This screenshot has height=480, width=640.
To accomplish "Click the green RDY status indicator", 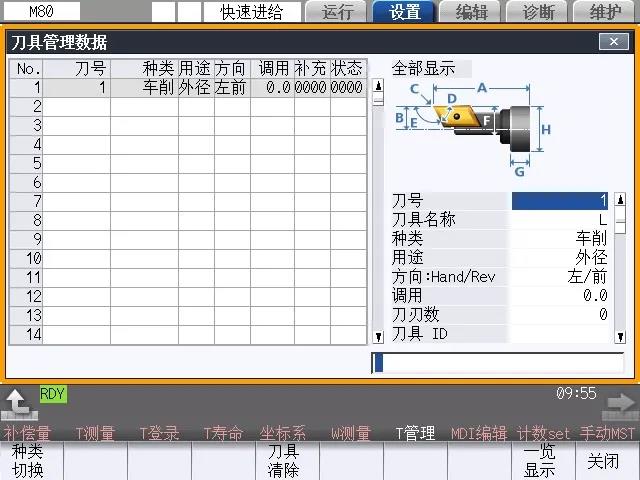I will coord(52,394).
